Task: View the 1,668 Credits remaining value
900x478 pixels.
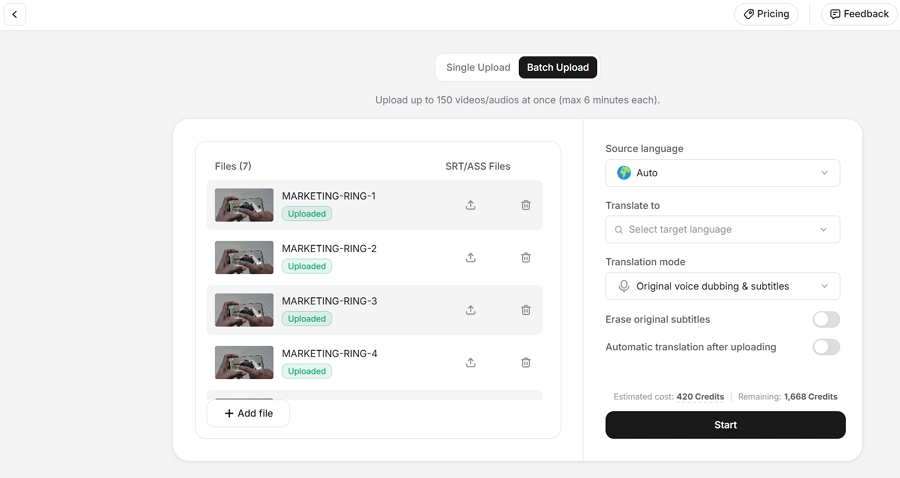Action: pos(810,397)
